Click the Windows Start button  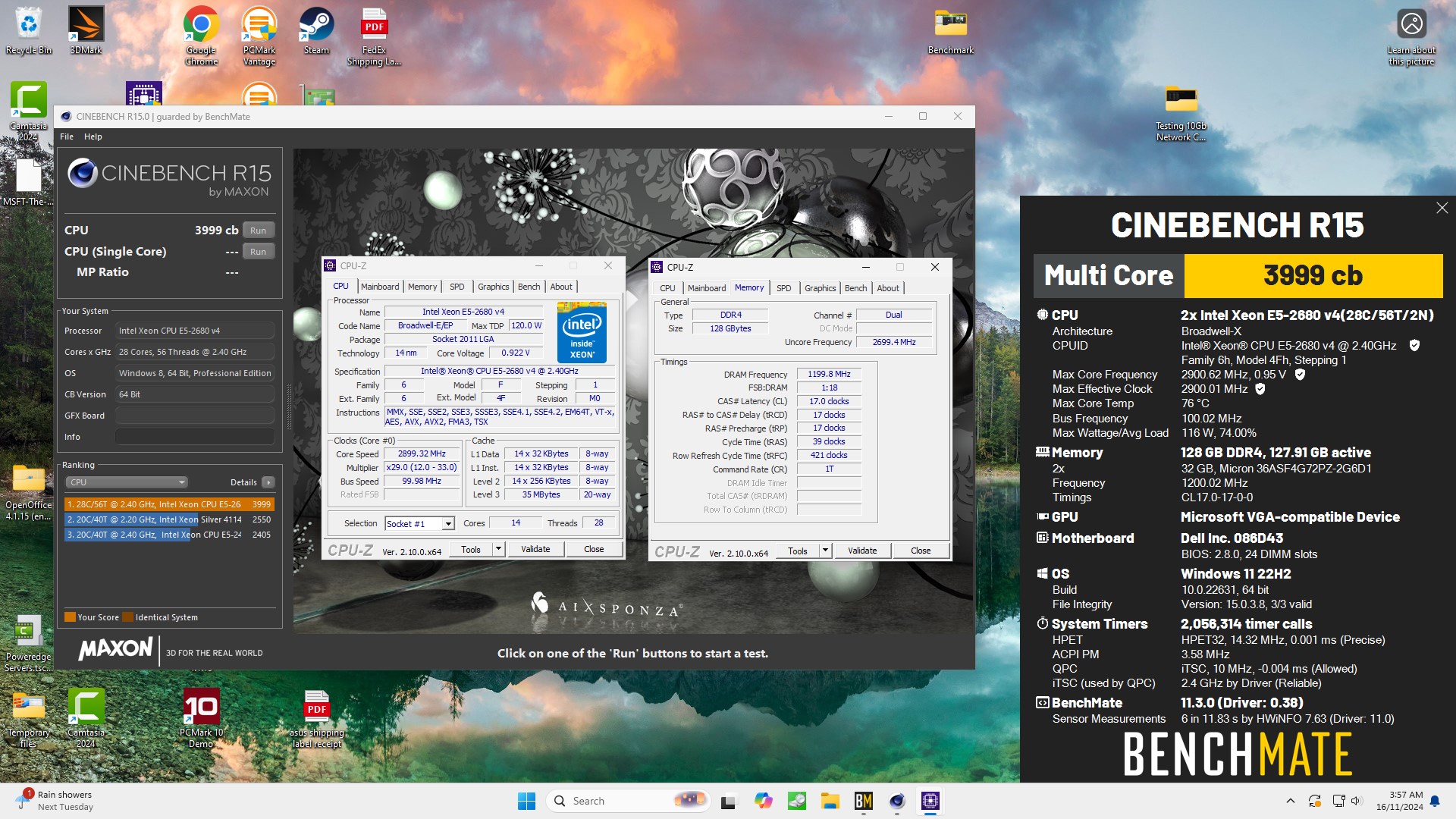[x=526, y=801]
